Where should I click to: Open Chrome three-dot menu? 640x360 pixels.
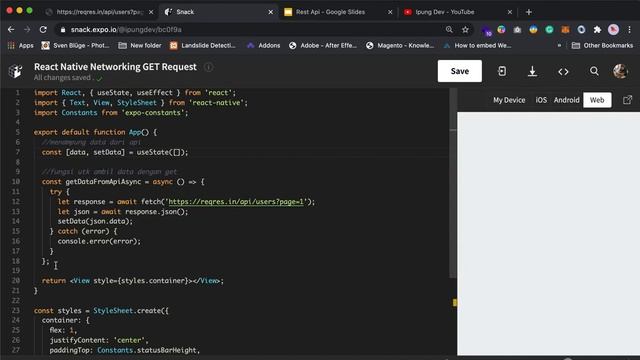coord(629,29)
